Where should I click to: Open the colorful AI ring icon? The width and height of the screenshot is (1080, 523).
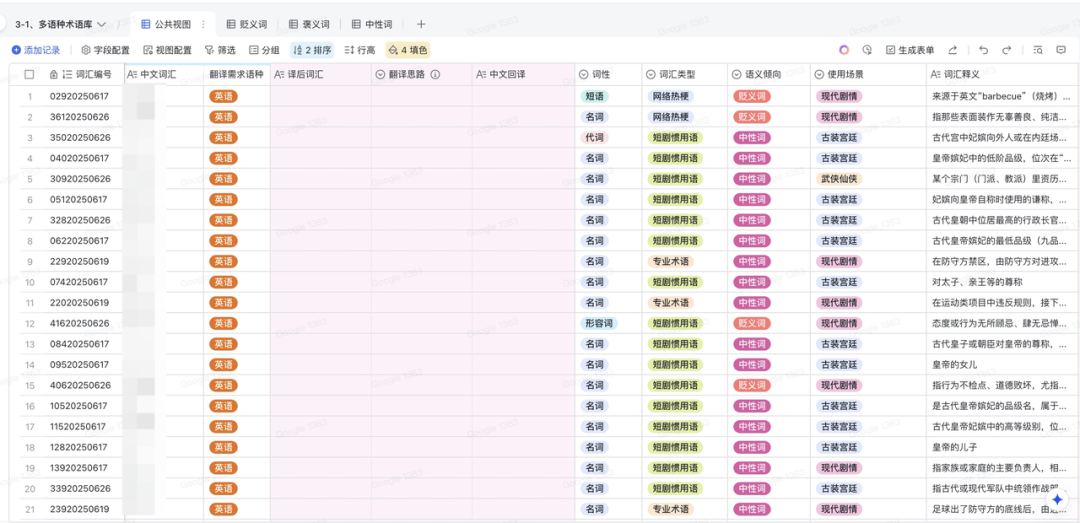click(844, 50)
